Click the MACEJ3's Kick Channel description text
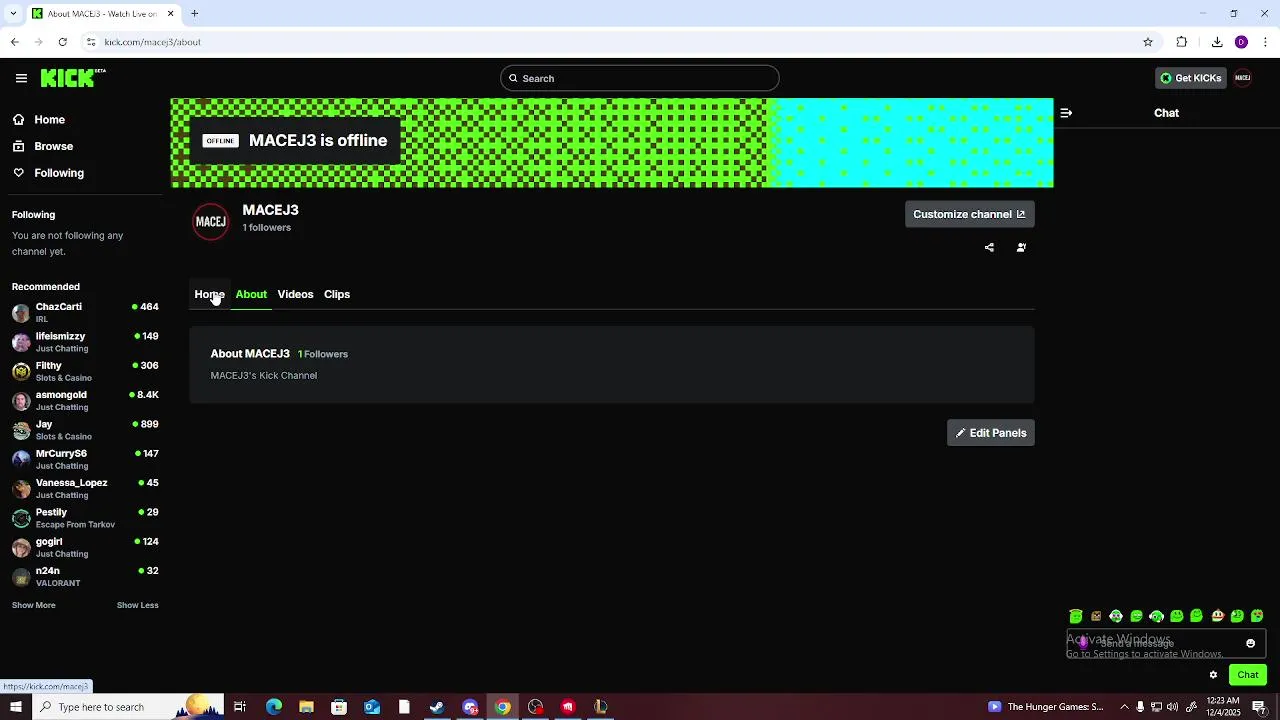1280x720 pixels. pos(264,375)
